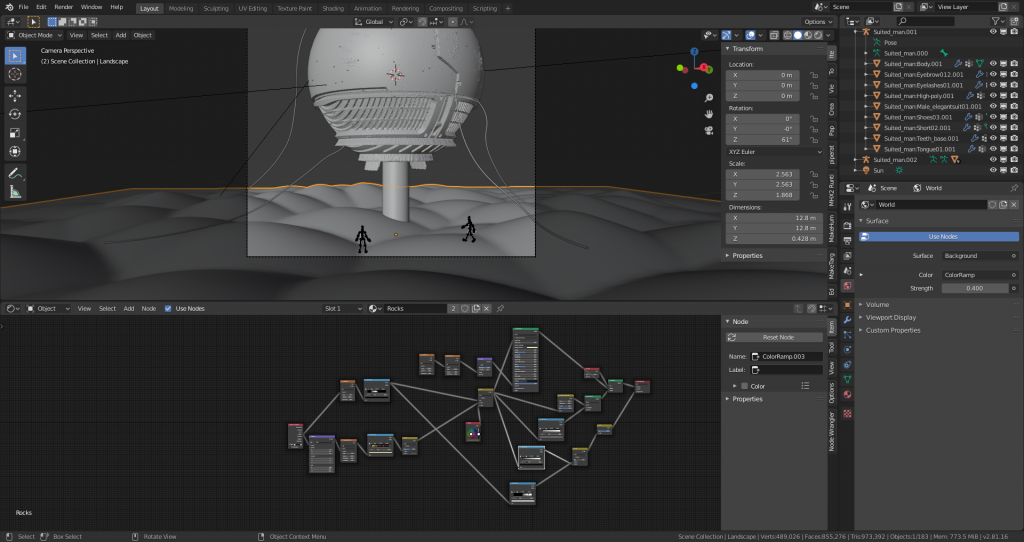Select the Select Box tool in viewport toolbar
The width and height of the screenshot is (1024, 542).
click(15, 56)
